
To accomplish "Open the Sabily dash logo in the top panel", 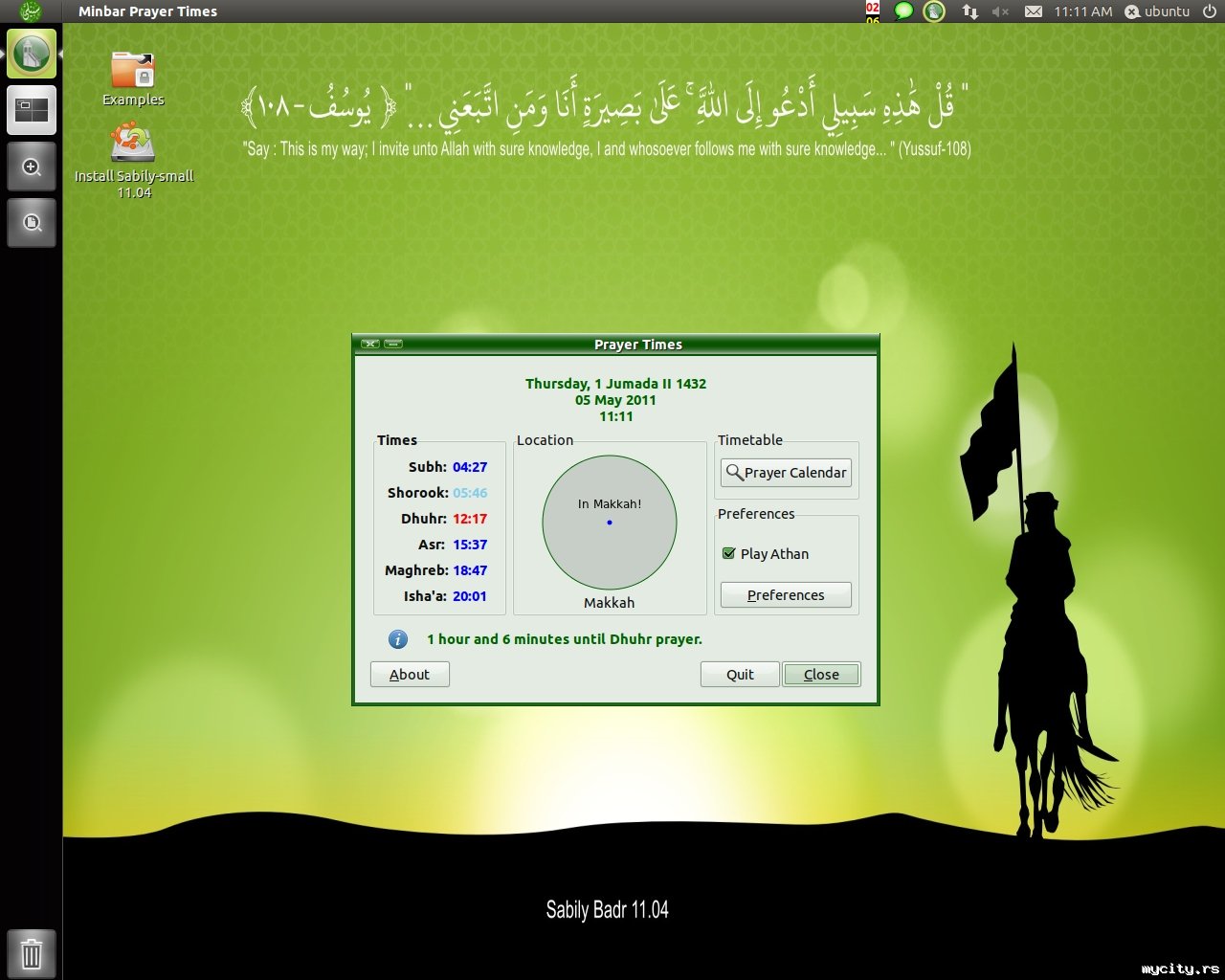I will pyautogui.click(x=32, y=11).
